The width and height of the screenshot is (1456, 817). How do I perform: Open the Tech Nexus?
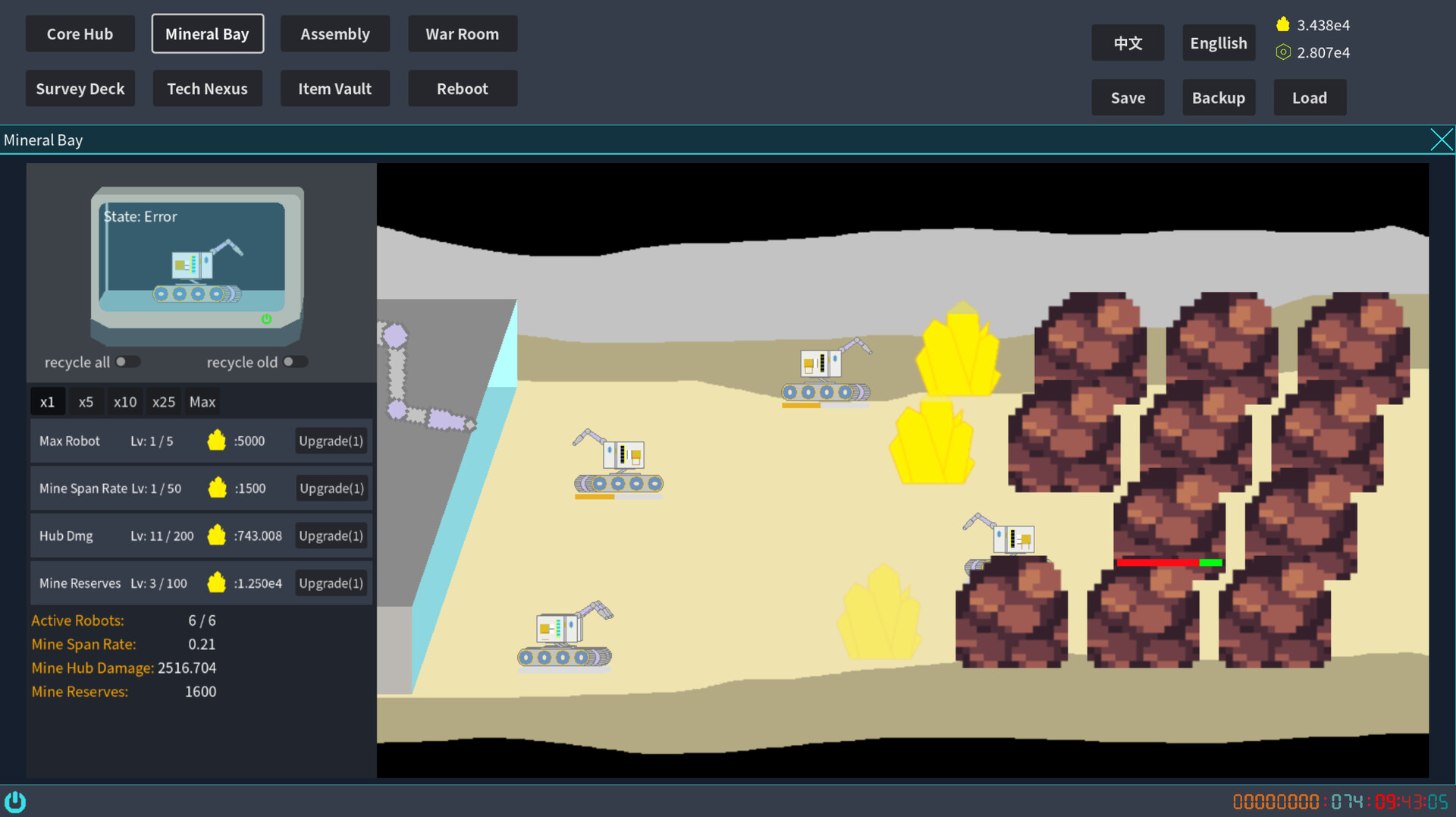pos(207,88)
